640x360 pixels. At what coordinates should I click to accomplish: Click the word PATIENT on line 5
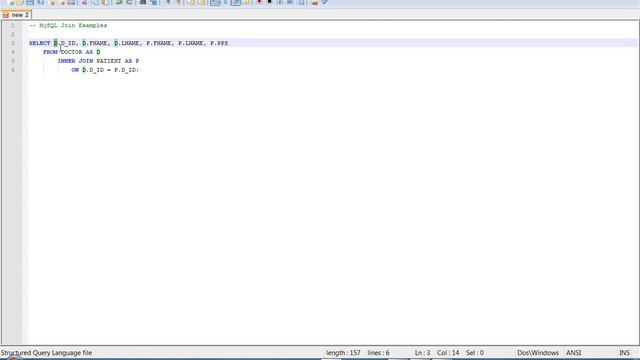[x=109, y=61]
